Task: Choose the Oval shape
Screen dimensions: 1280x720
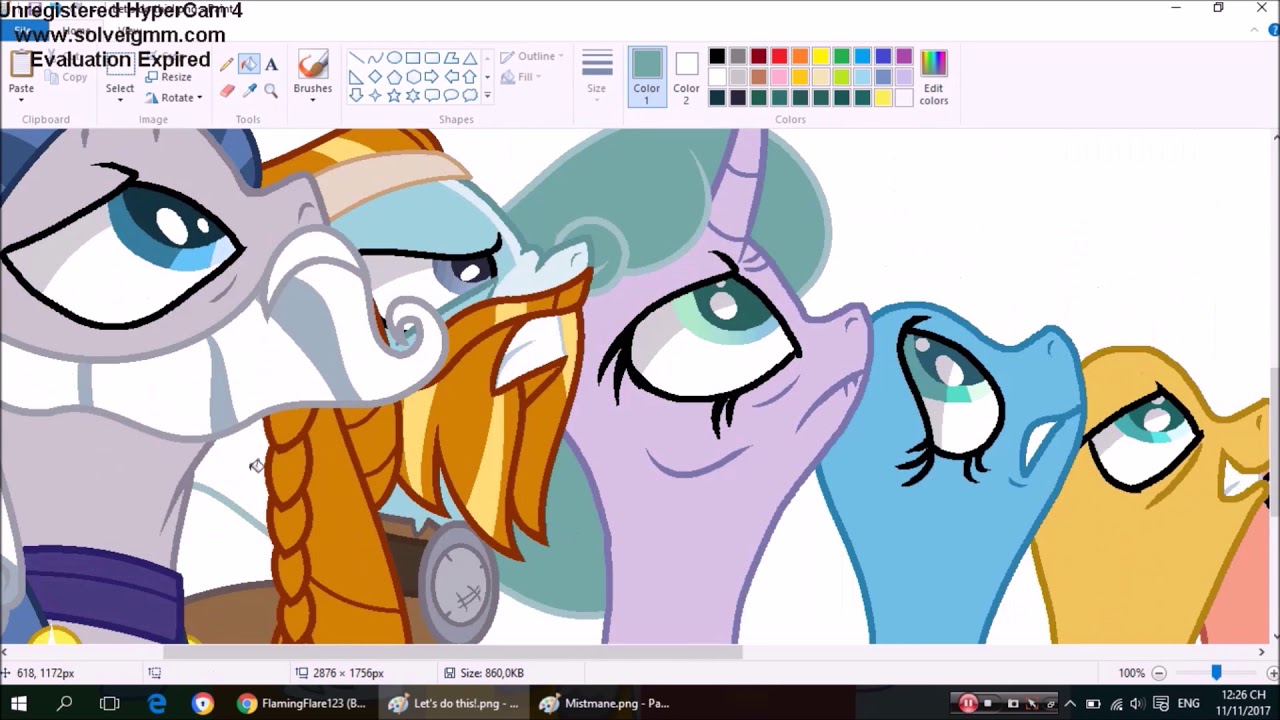Action: click(x=394, y=58)
